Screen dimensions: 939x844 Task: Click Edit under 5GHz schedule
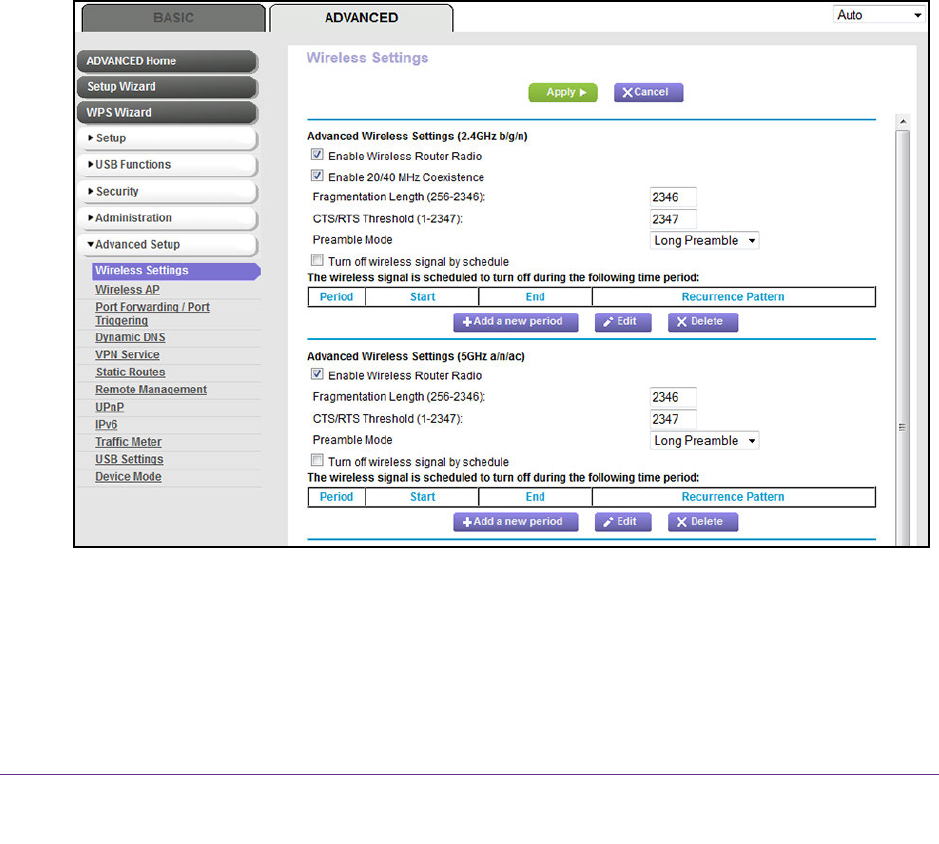click(623, 522)
